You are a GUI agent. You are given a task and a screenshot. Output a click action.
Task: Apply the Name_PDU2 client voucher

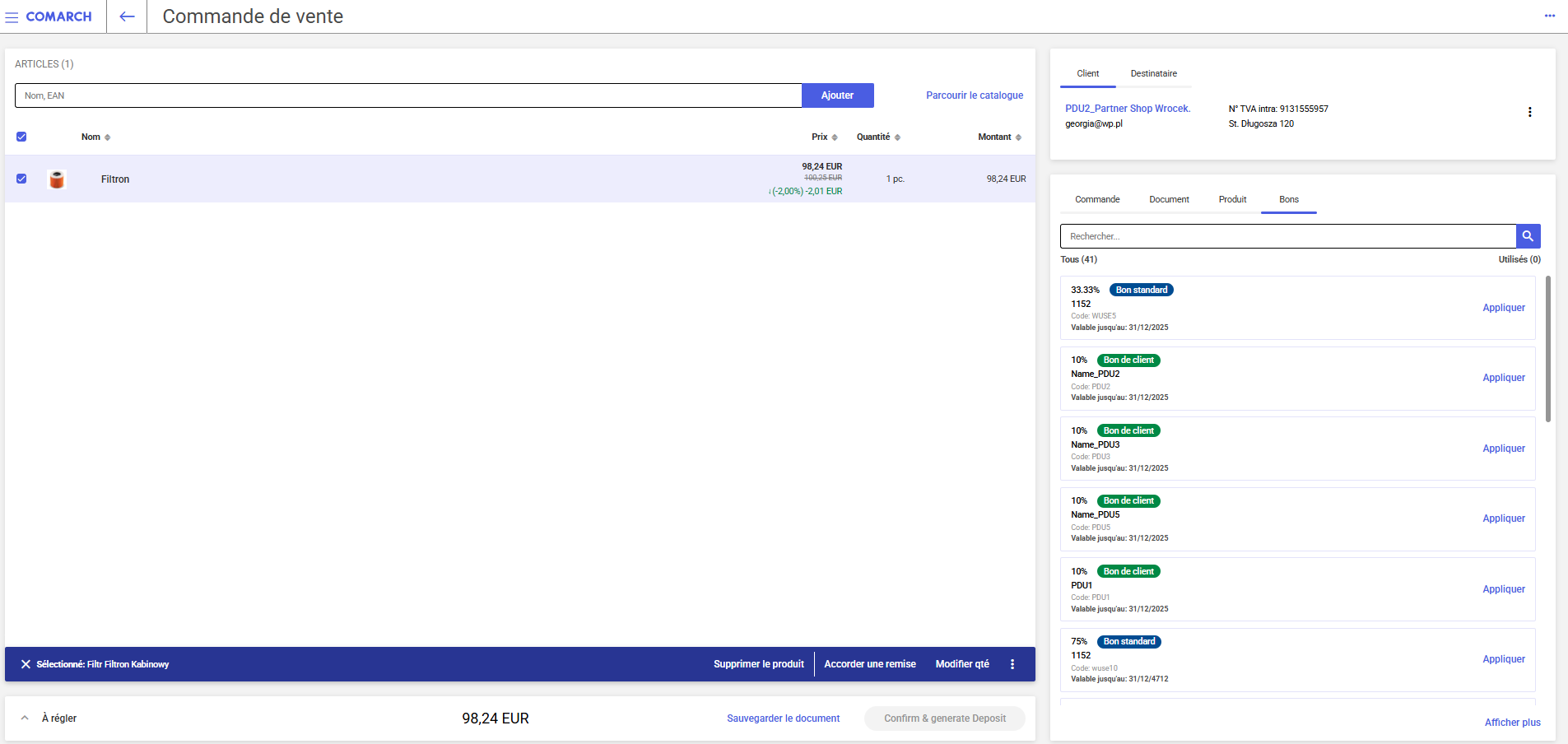coord(1503,378)
